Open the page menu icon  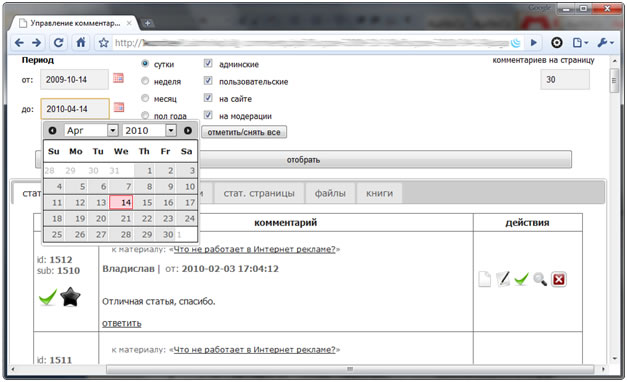pos(580,42)
